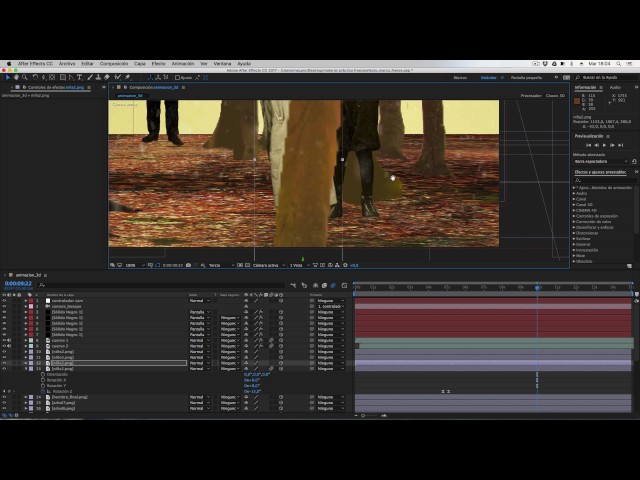The height and width of the screenshot is (480, 640).
Task: Open the preview shortcut Barra espaciadora dropdown
Action: [x=600, y=162]
